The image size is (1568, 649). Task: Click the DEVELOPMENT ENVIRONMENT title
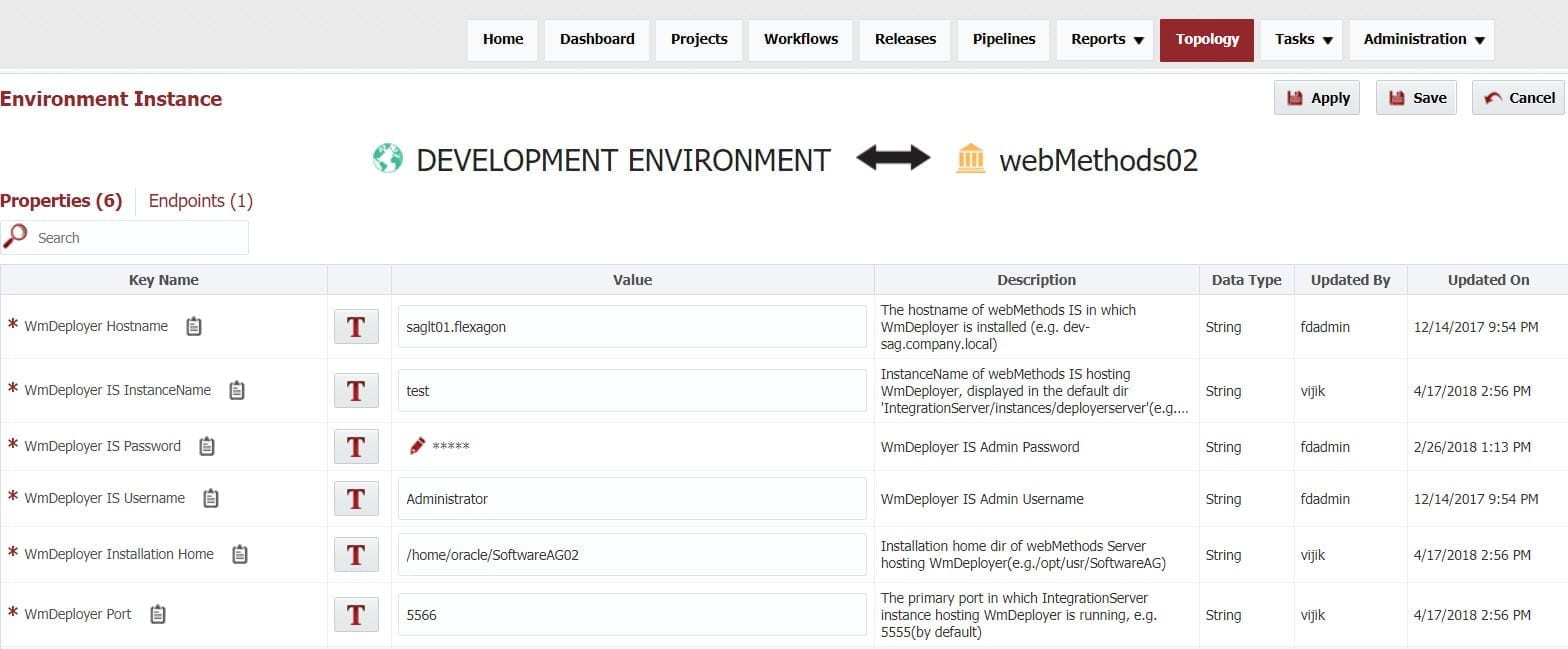(x=623, y=160)
